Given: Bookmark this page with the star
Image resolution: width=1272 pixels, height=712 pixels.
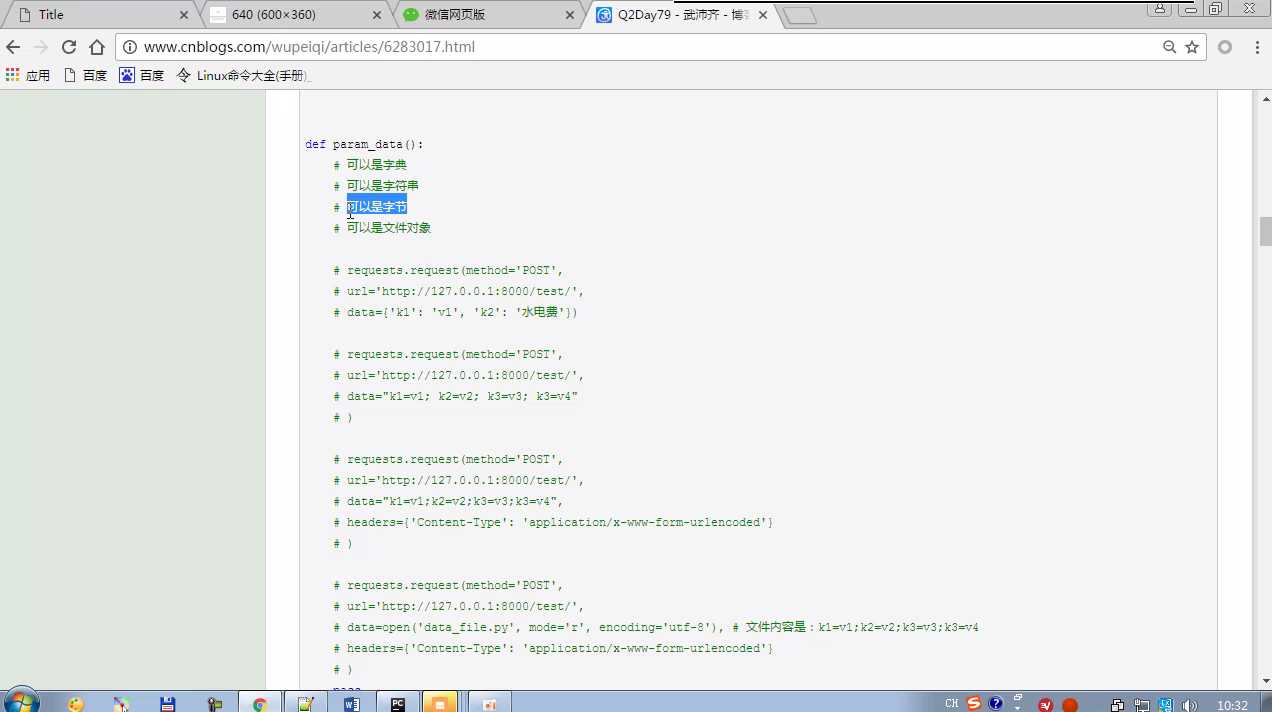Looking at the screenshot, I should [1192, 47].
